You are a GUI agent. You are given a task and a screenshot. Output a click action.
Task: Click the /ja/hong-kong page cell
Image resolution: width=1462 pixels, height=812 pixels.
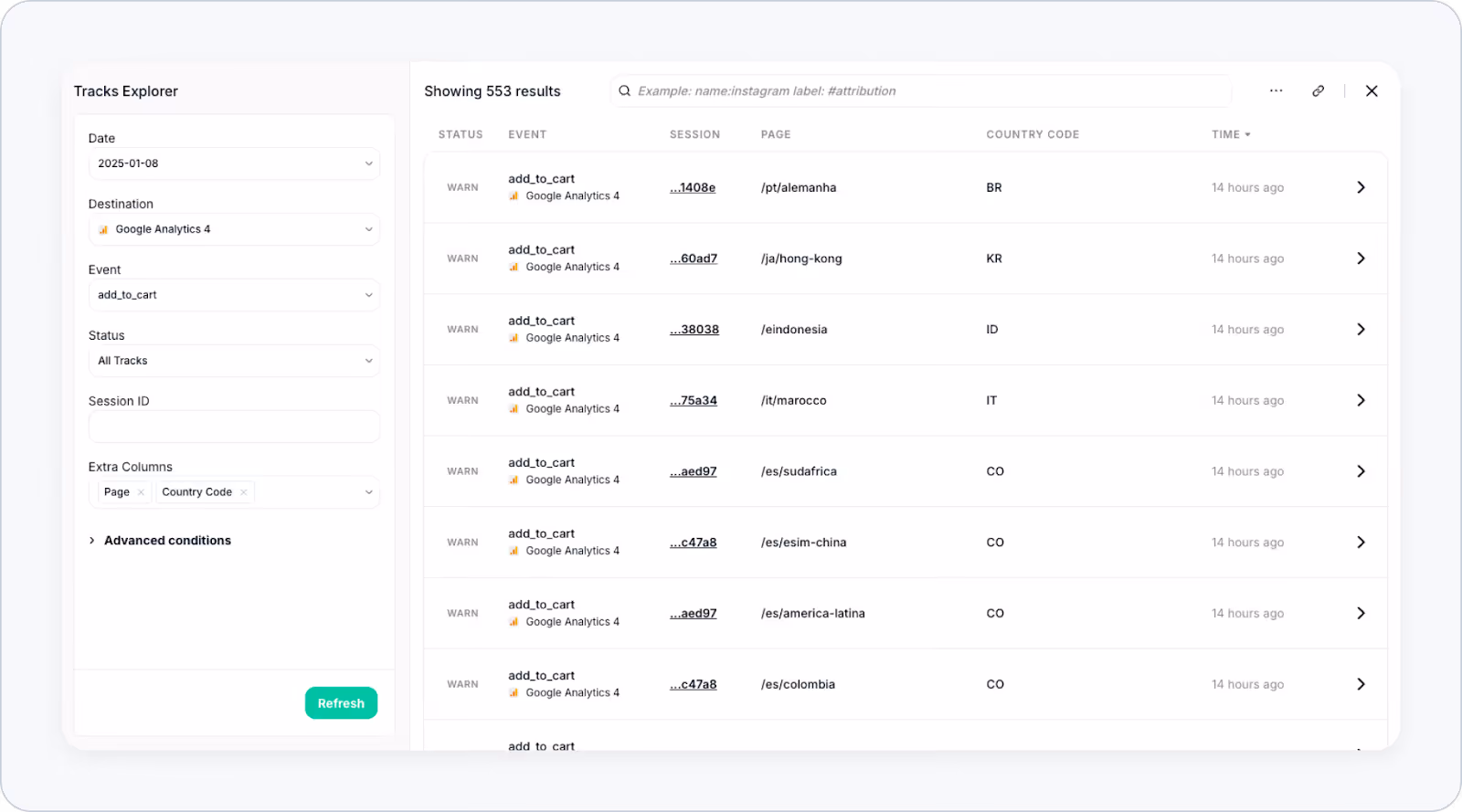click(801, 258)
